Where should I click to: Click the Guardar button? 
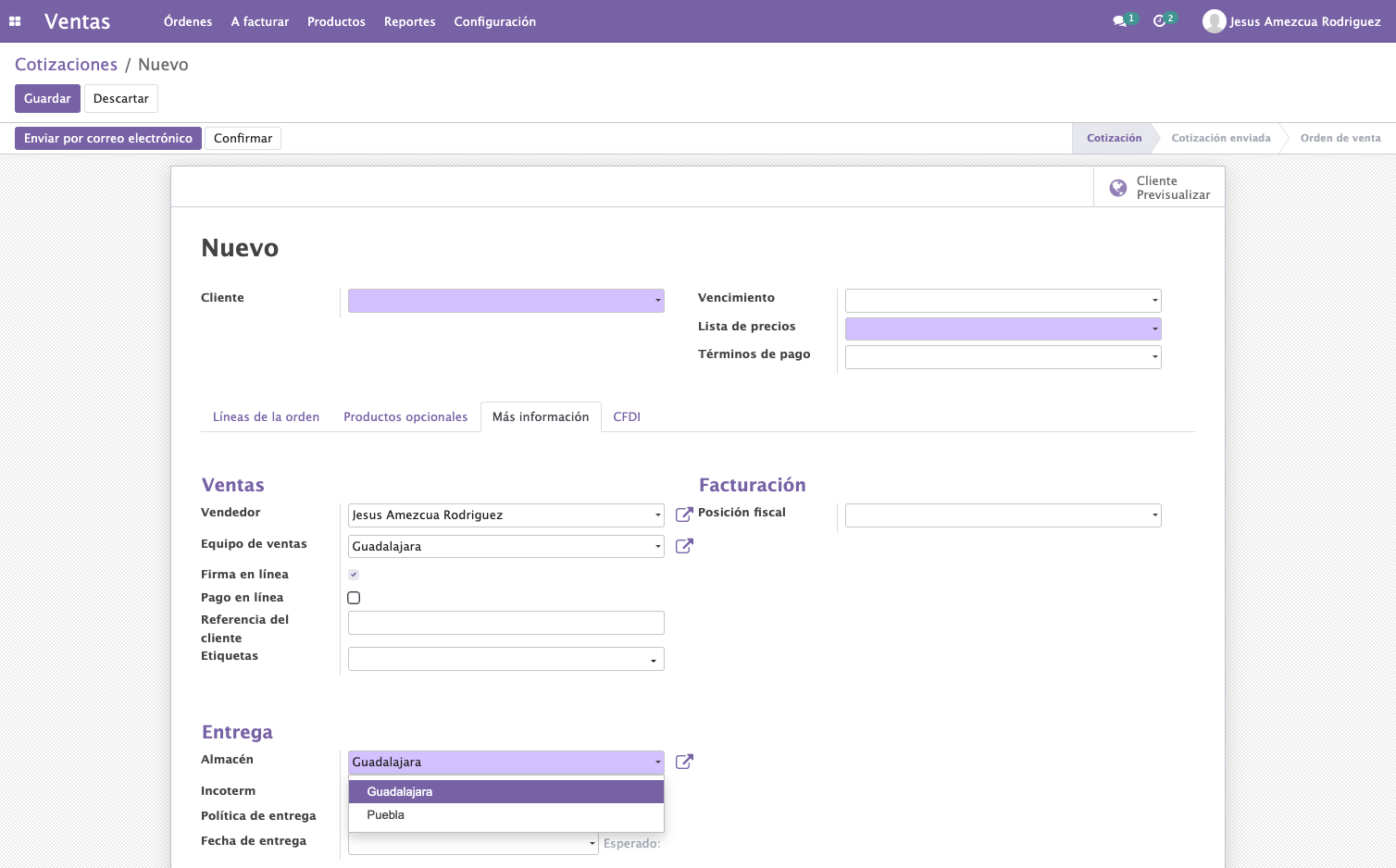click(47, 99)
